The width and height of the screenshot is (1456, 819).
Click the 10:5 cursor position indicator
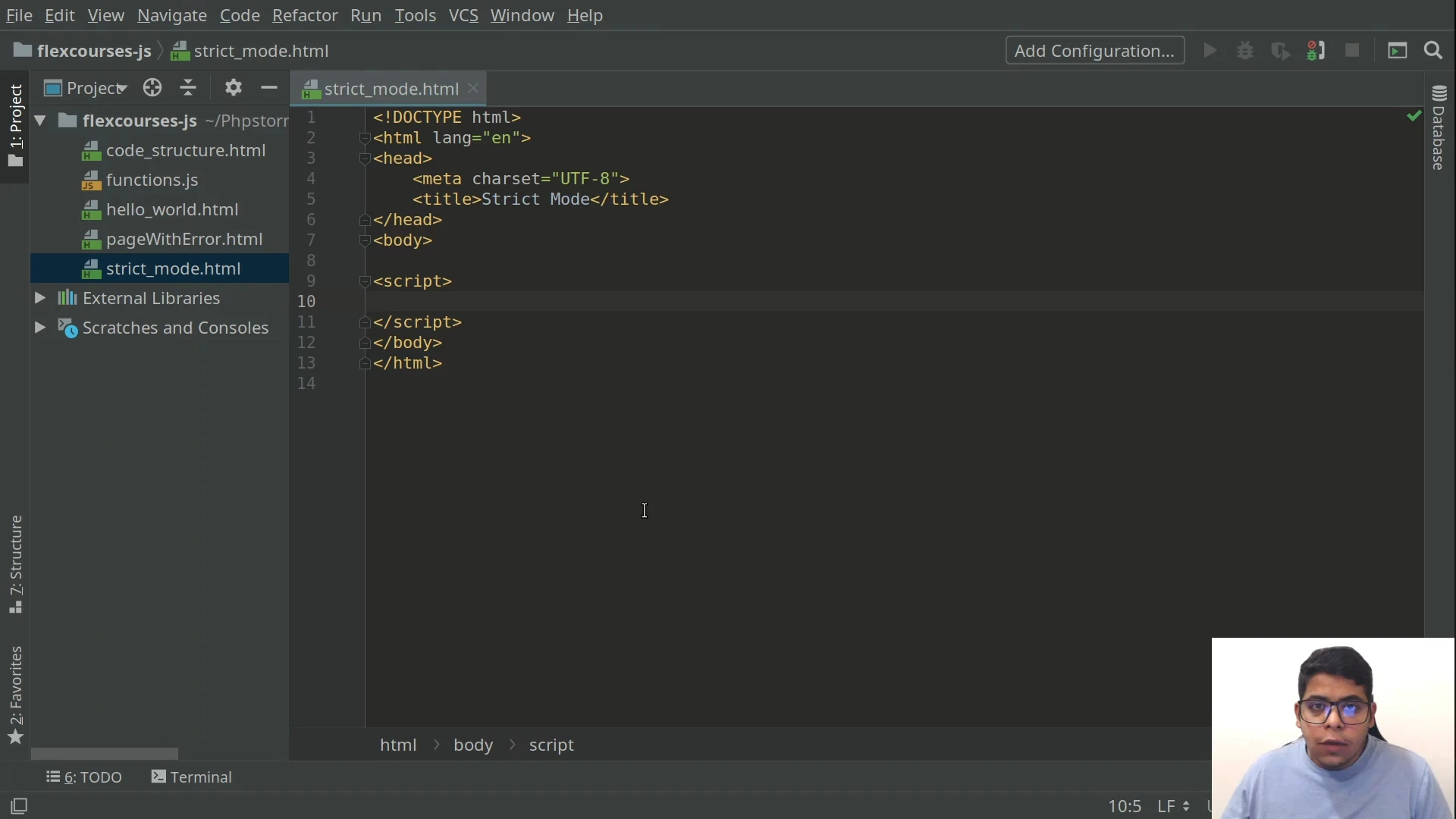click(x=1125, y=806)
